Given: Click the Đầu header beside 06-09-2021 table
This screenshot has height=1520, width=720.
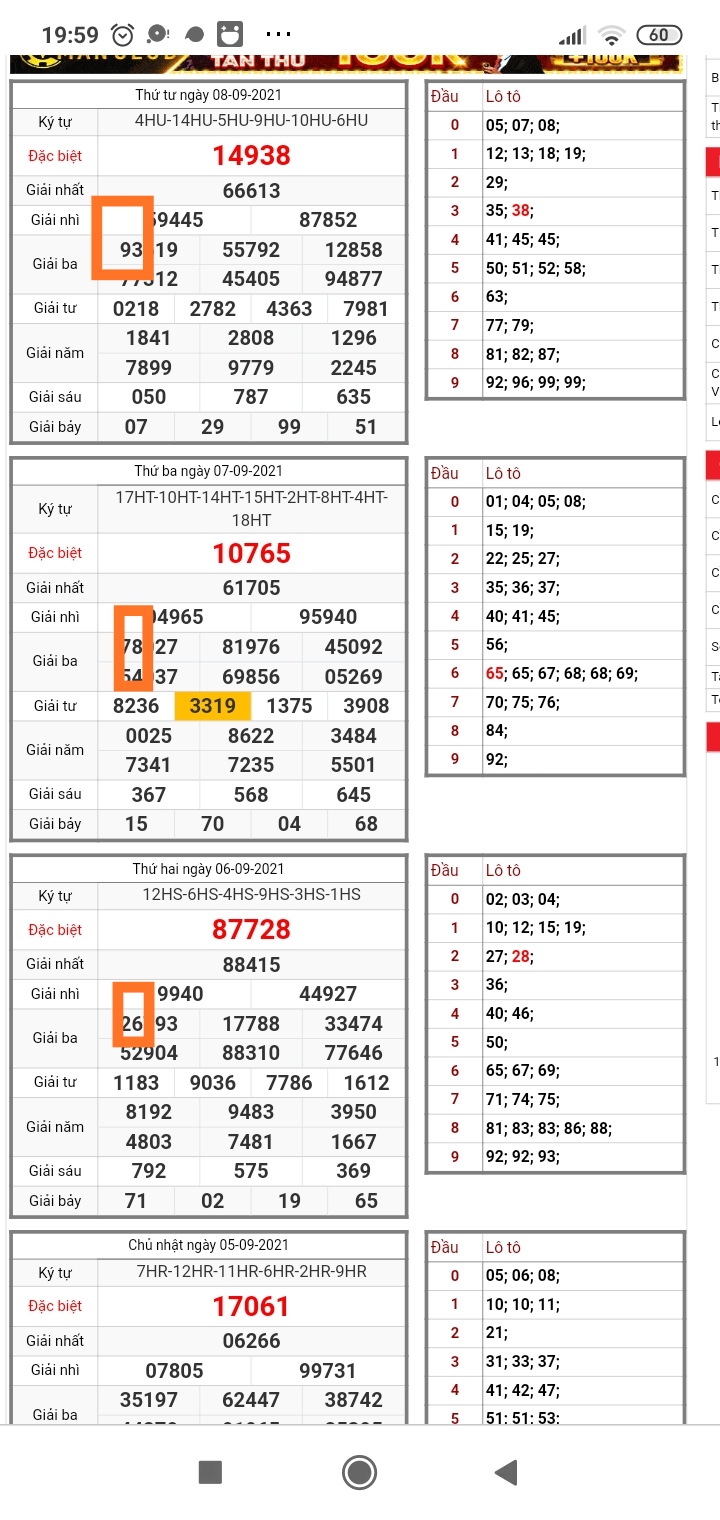Looking at the screenshot, I should 445,871.
